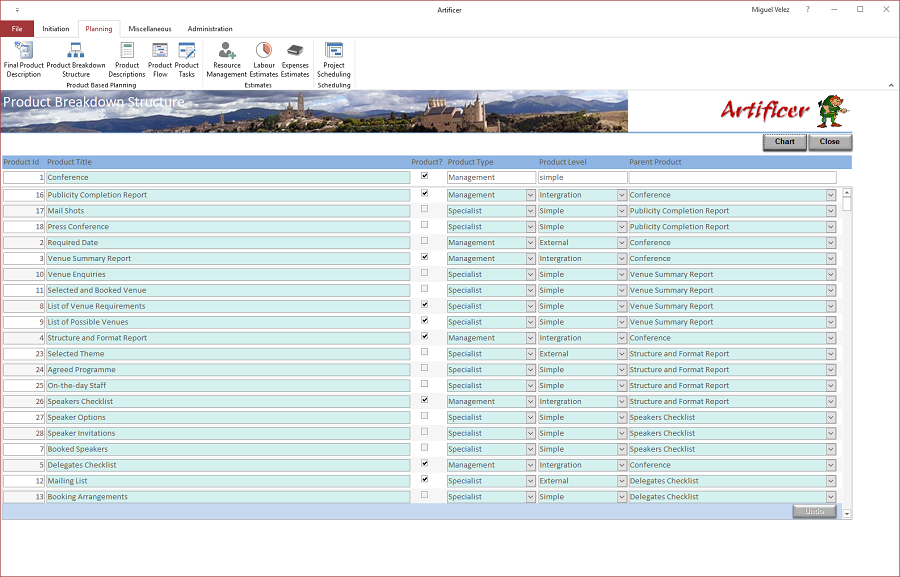Open Final Product Description from ribbon

[24, 60]
